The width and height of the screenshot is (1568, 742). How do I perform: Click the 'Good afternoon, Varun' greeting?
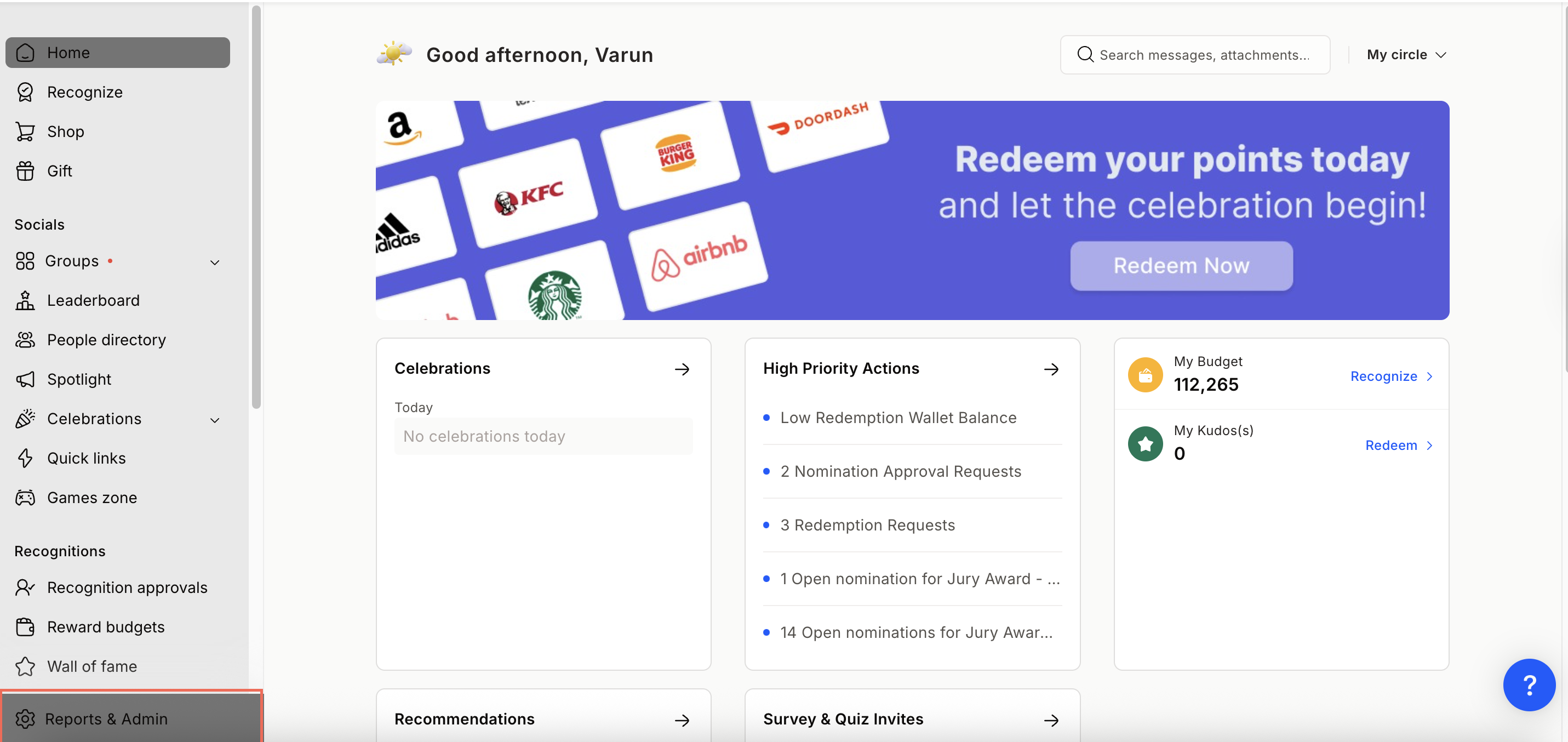pyautogui.click(x=539, y=55)
